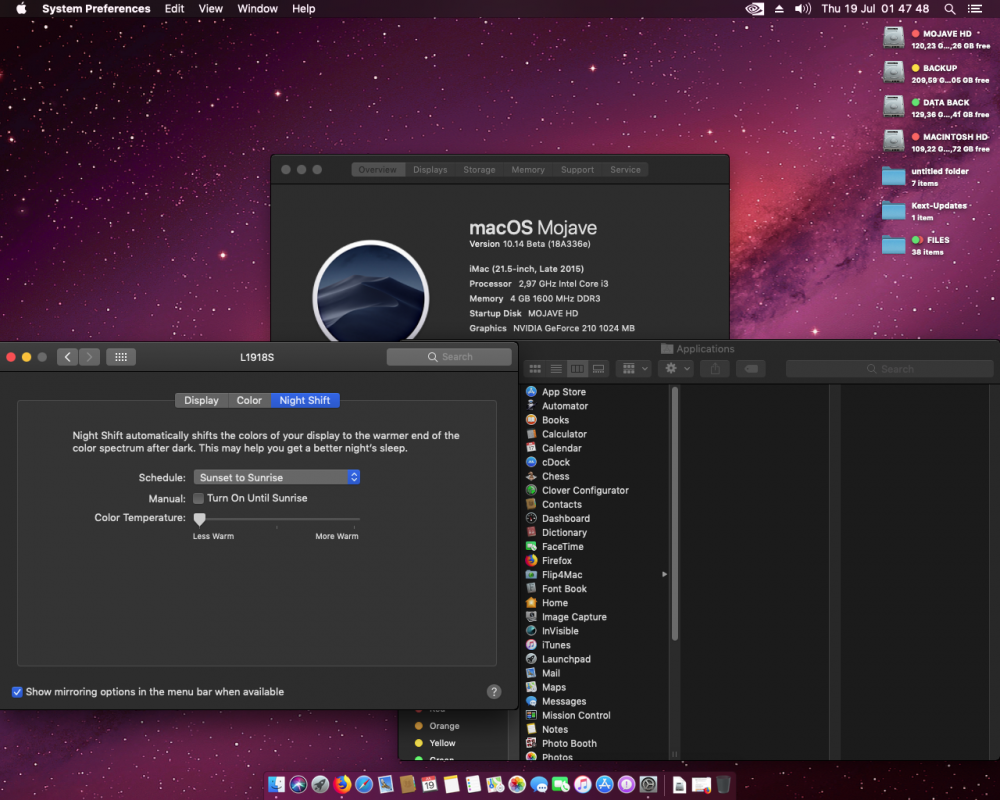Viewport: 1000px width, 800px height.
Task: Select the Night Shift tab
Action: point(305,400)
